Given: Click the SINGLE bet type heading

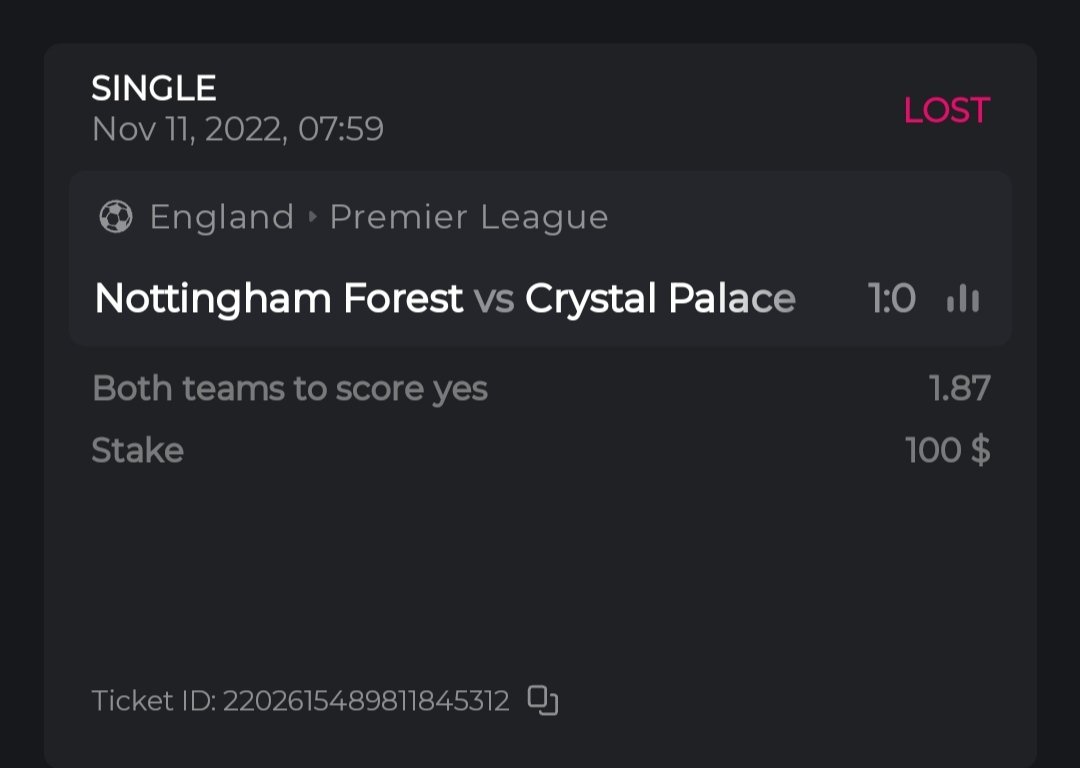Looking at the screenshot, I should (154, 89).
